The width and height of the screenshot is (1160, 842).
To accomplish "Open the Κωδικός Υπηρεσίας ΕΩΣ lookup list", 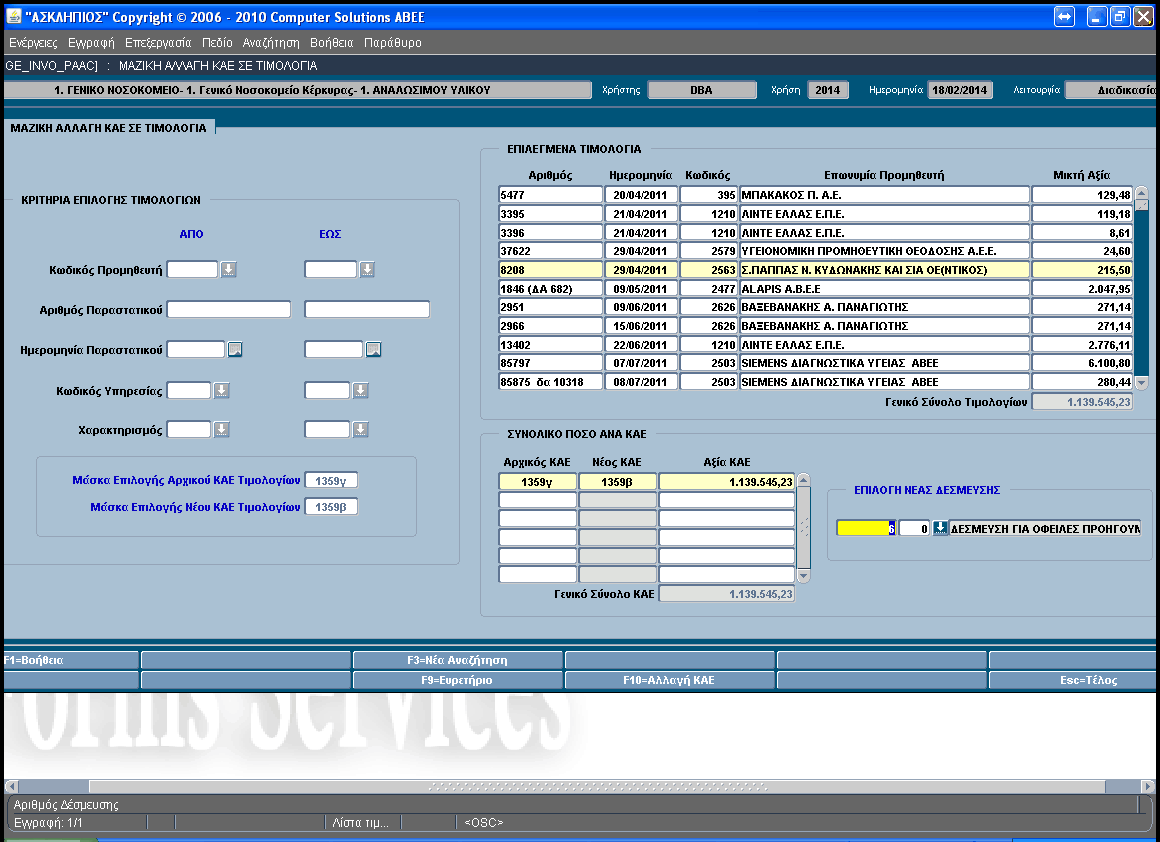I will 360,390.
